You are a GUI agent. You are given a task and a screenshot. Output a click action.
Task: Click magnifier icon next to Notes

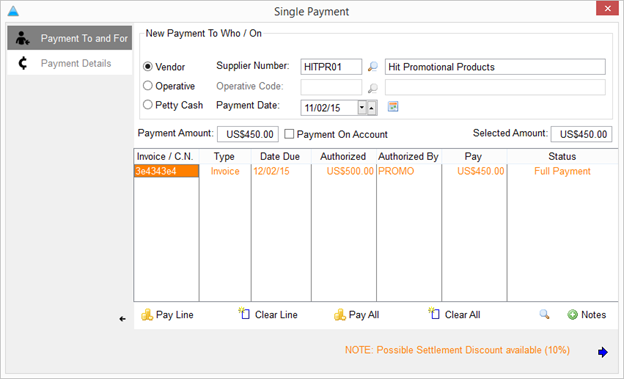[544, 315]
